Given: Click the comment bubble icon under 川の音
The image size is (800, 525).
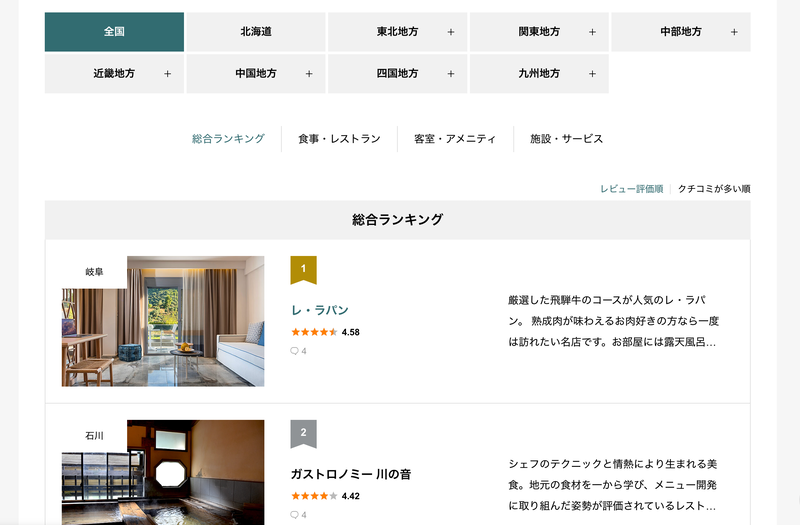Looking at the screenshot, I should coord(294,515).
